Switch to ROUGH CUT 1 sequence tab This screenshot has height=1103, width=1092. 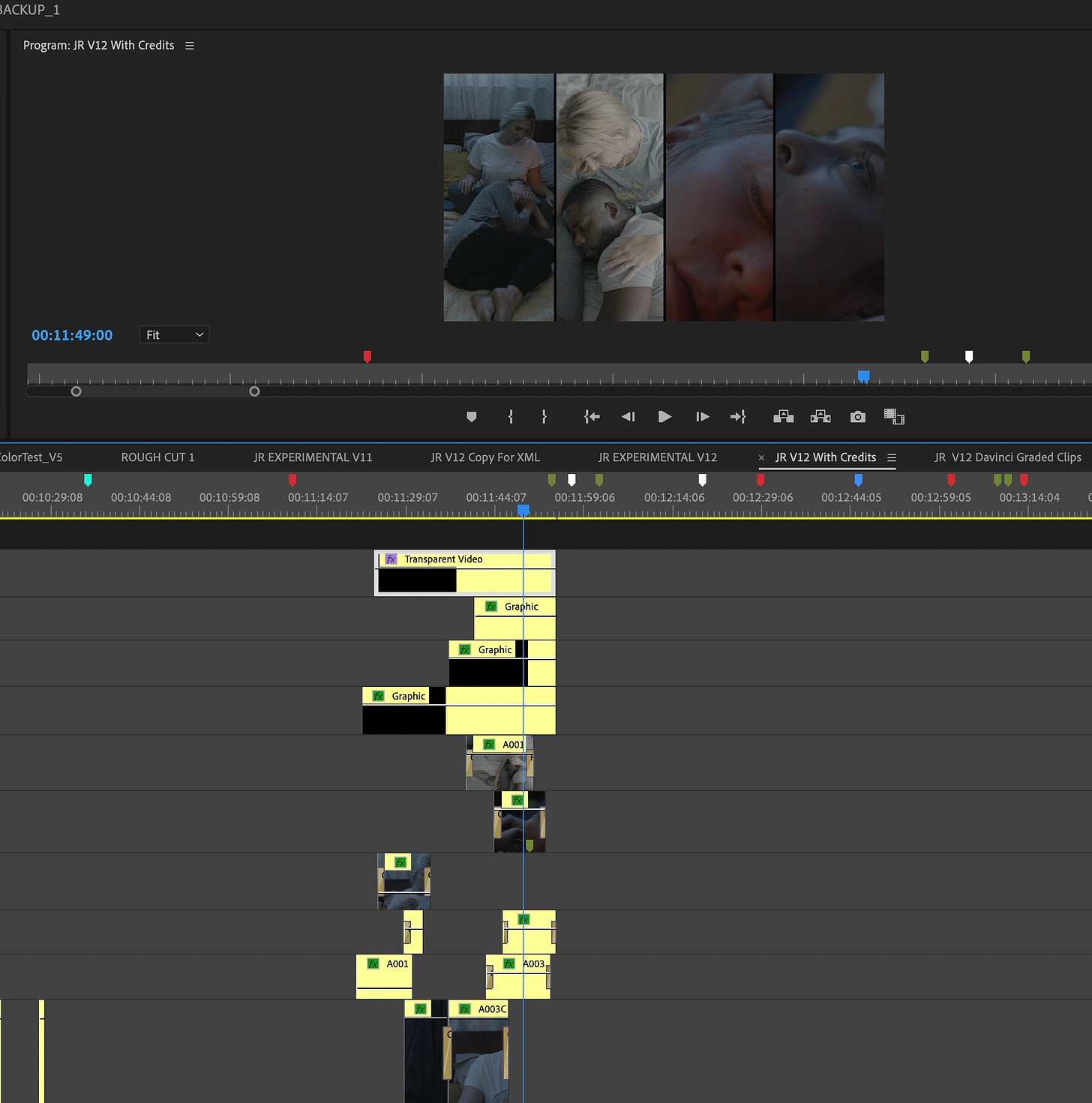[x=157, y=457]
